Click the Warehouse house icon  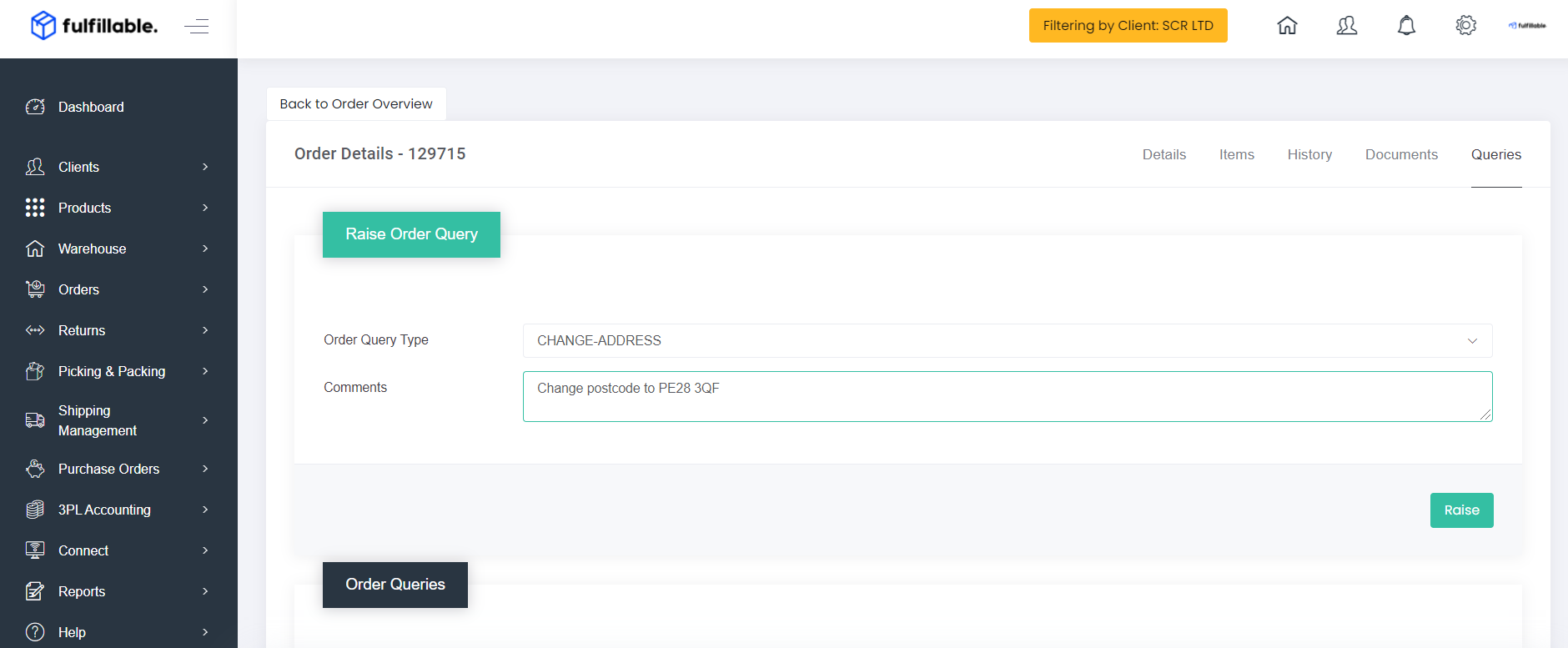pos(35,249)
